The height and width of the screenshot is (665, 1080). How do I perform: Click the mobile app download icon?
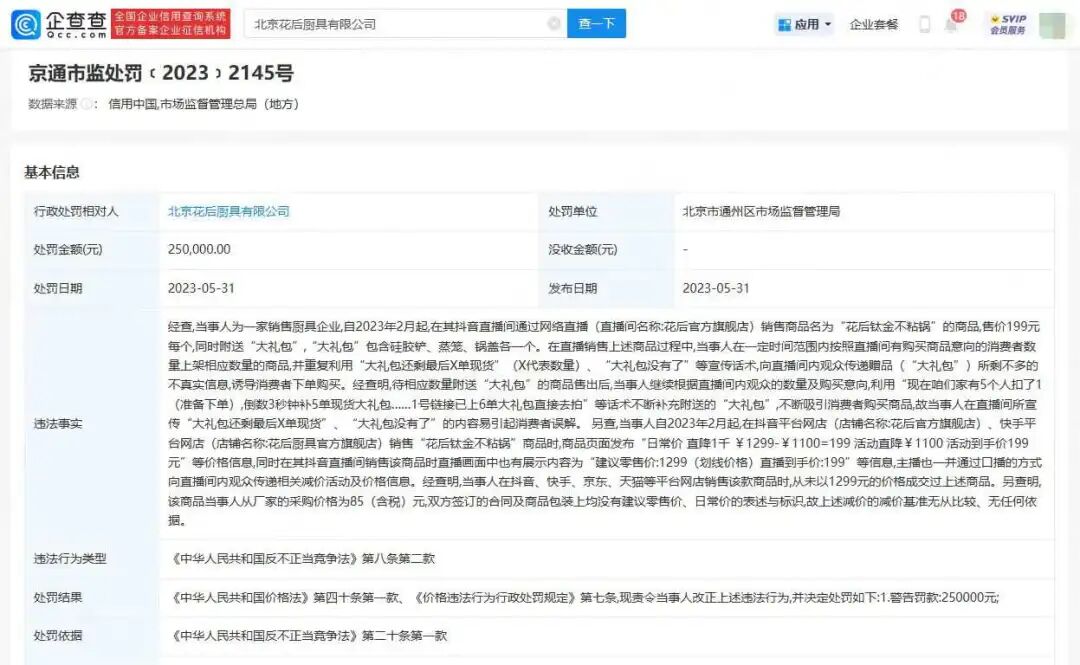[925, 24]
